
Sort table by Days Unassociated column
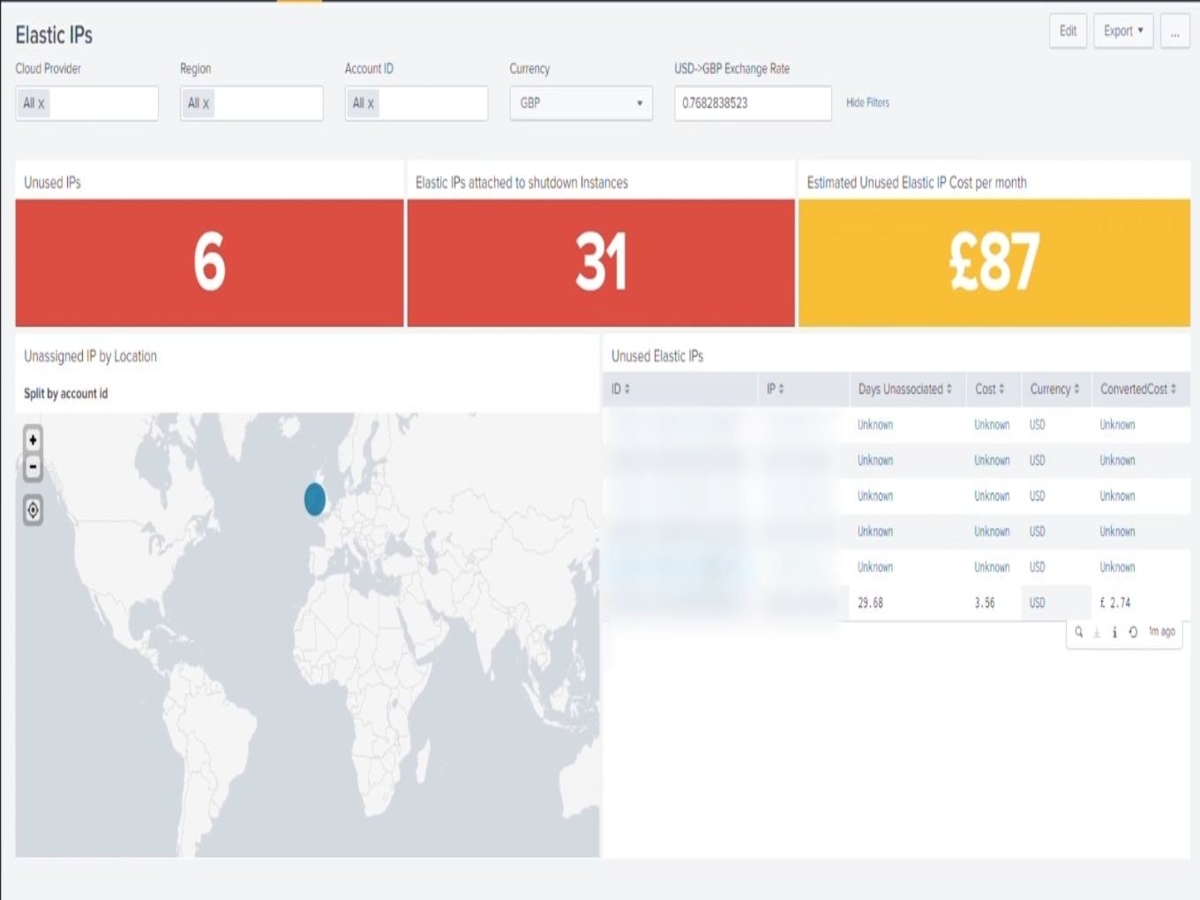point(905,389)
